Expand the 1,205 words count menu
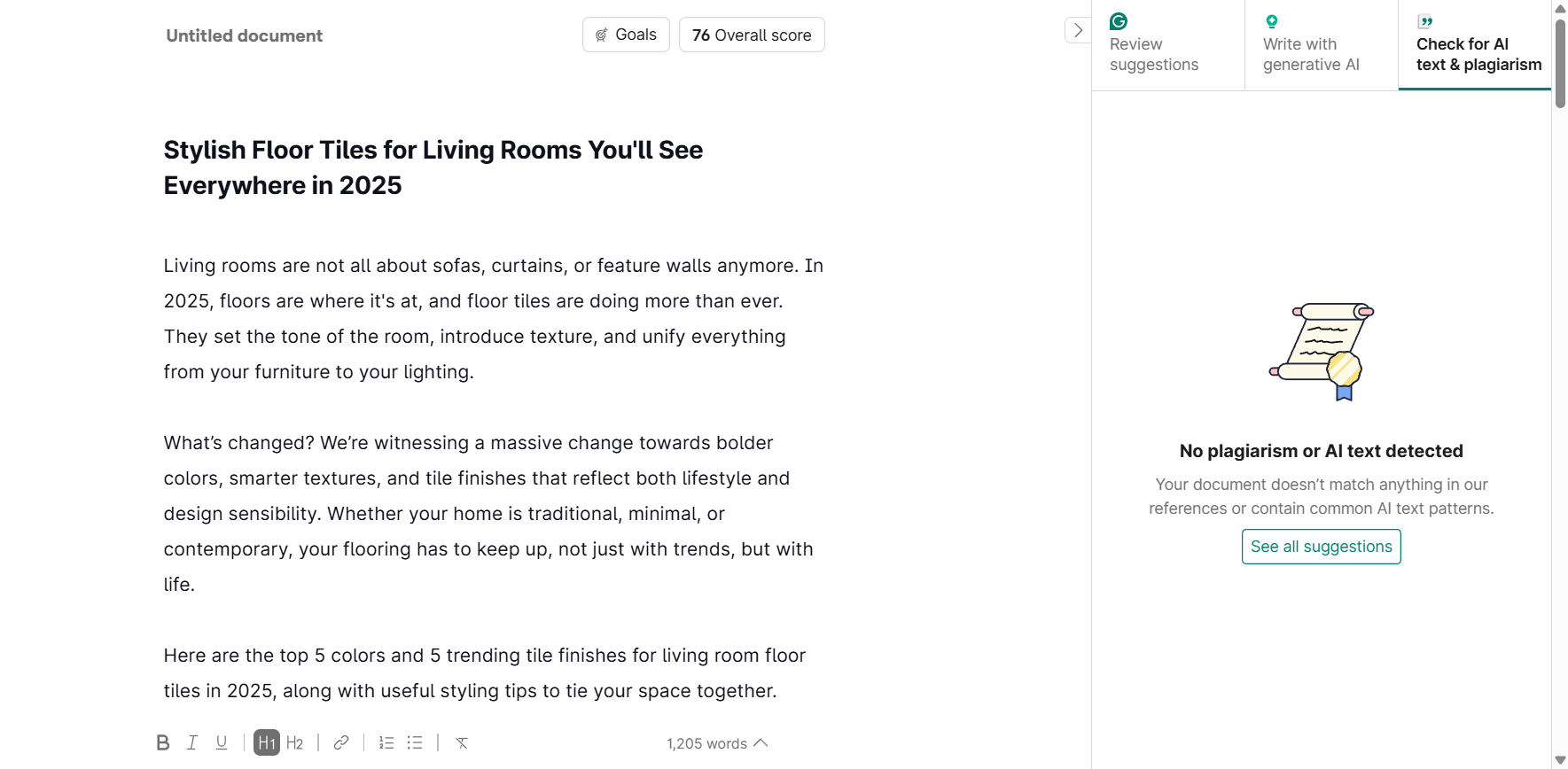The image size is (1568, 769). tap(717, 743)
